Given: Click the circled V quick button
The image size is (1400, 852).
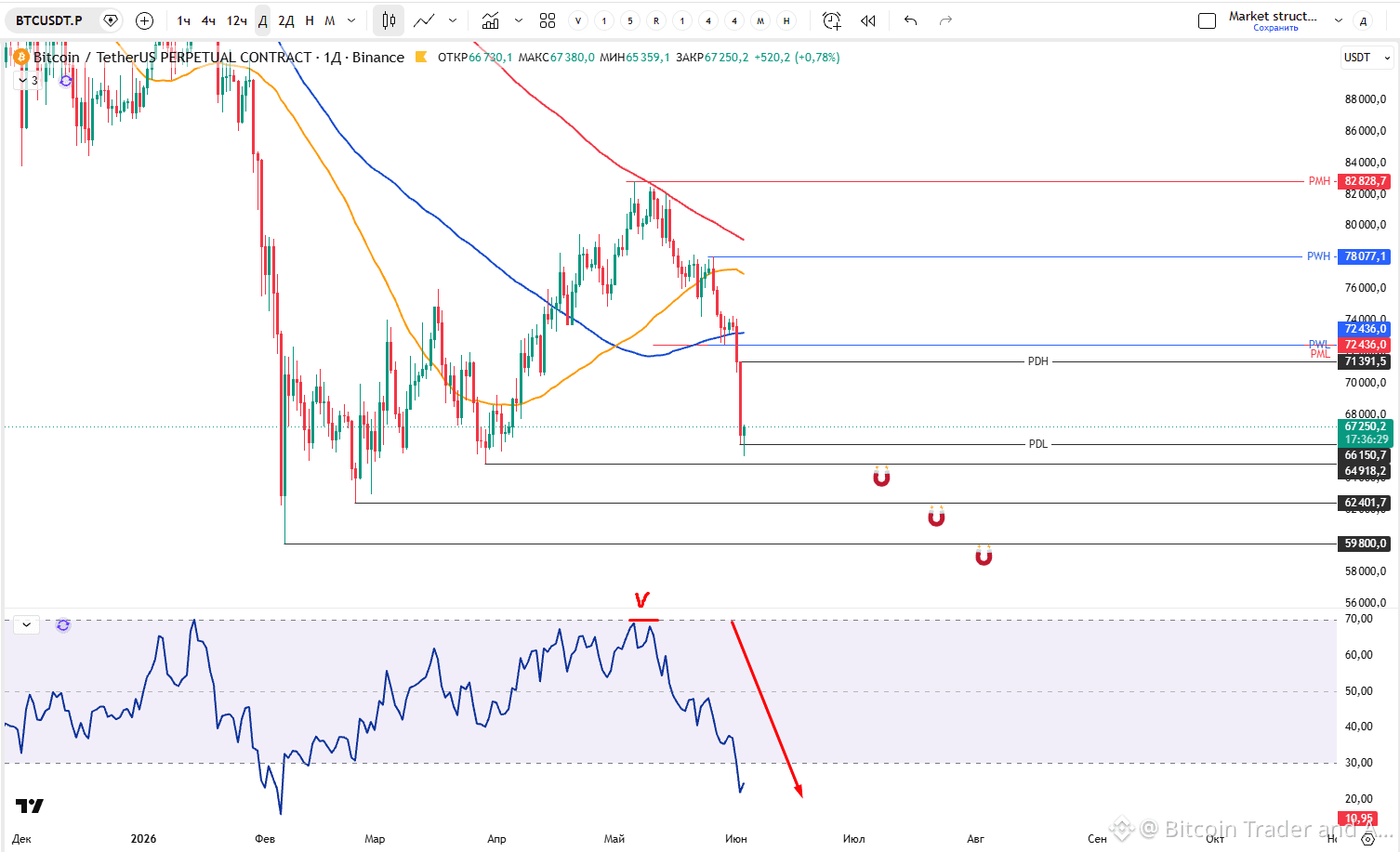Looking at the screenshot, I should [578, 20].
